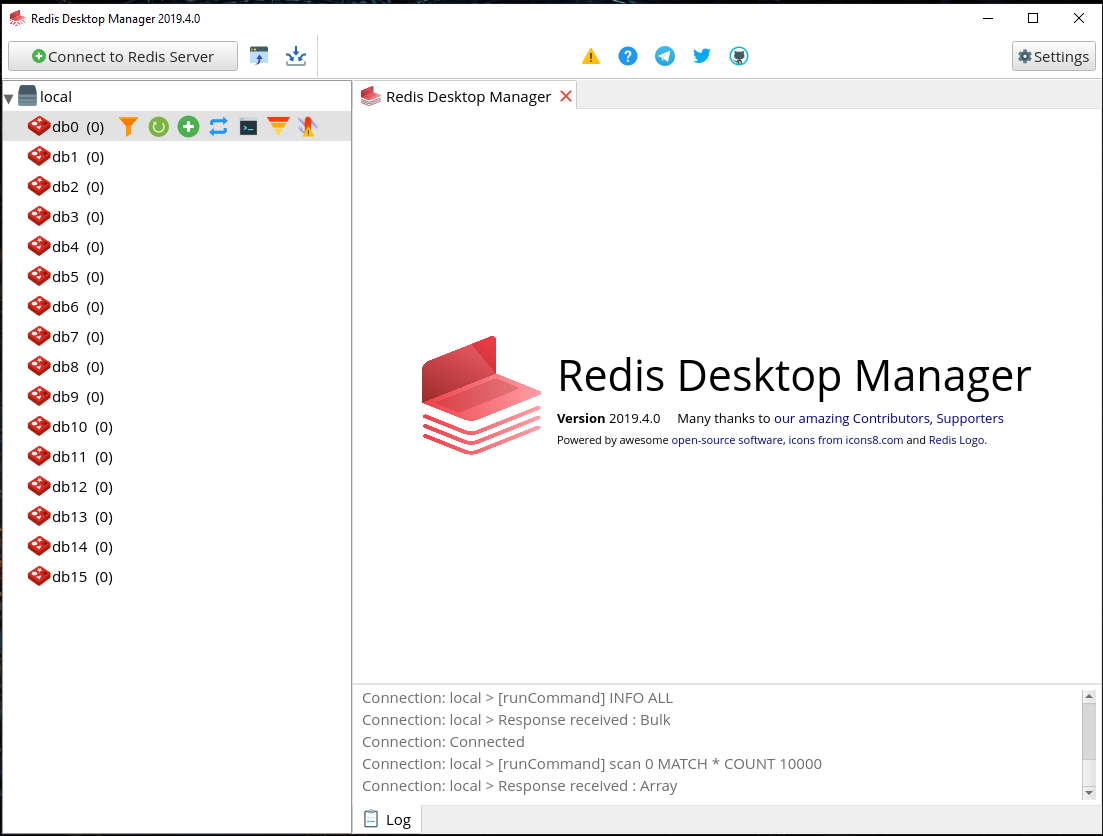
Task: Select database db4
Action: coord(177,247)
